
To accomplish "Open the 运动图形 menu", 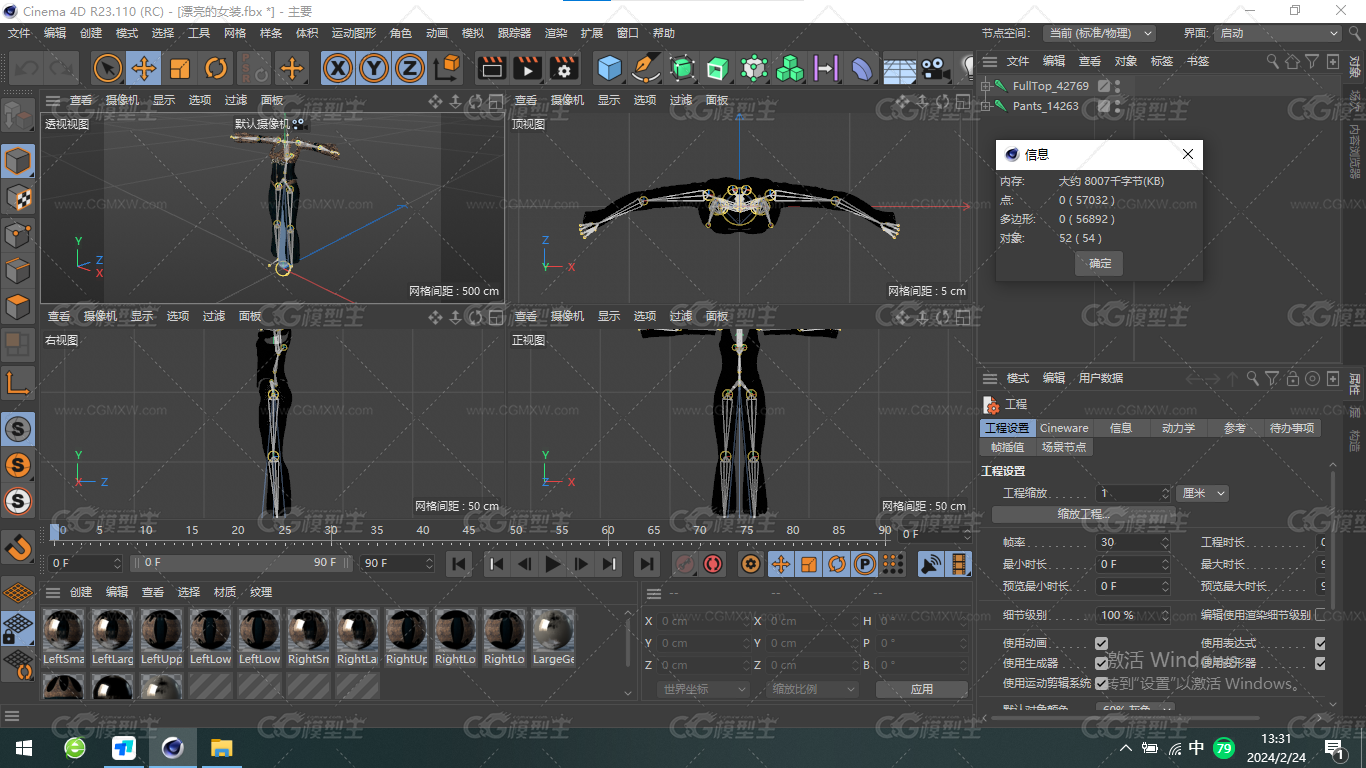I will [x=354, y=33].
